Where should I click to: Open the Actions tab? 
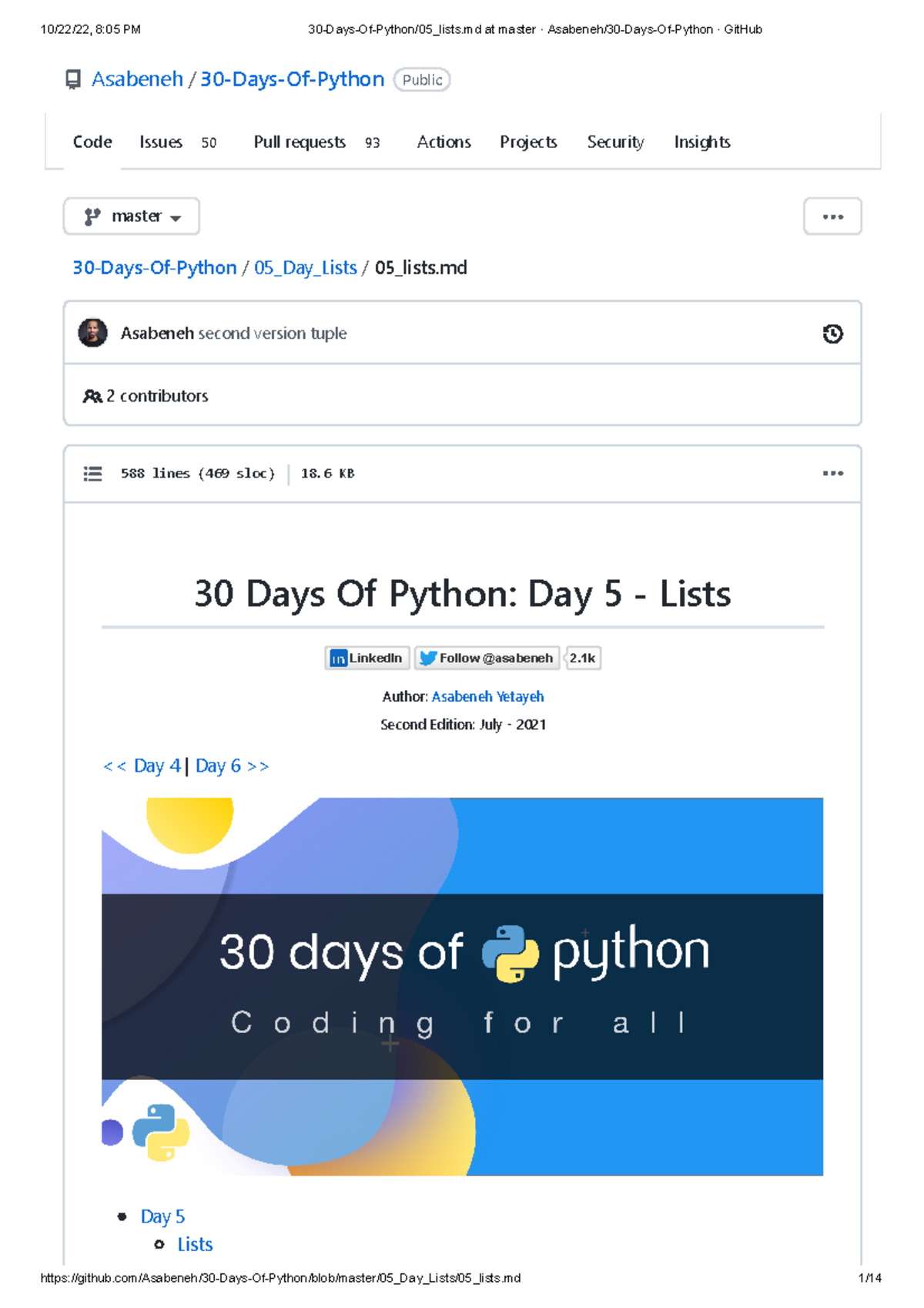tap(444, 143)
